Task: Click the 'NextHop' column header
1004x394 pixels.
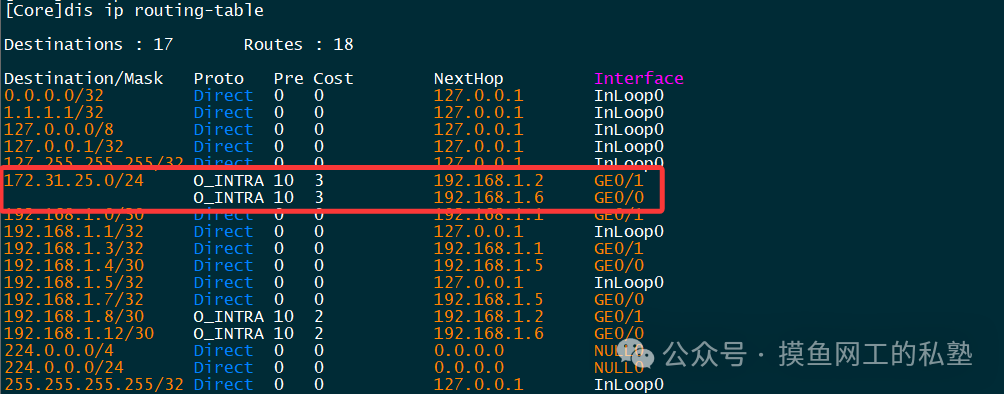Action: pyautogui.click(x=469, y=79)
